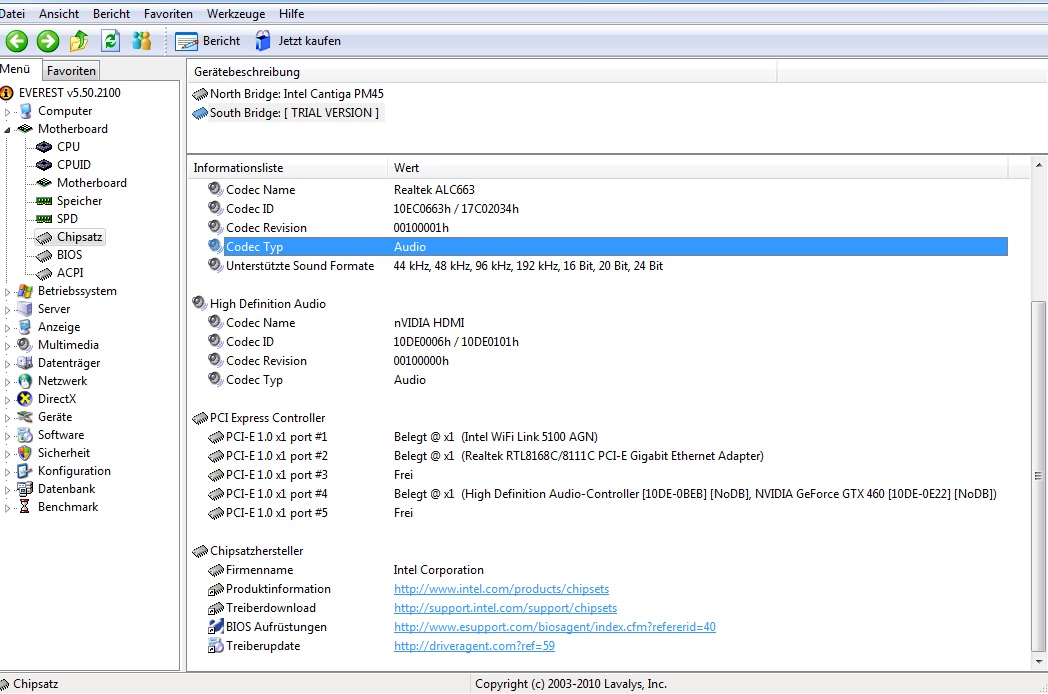Click the Benchmark hourglass icon

click(25, 507)
